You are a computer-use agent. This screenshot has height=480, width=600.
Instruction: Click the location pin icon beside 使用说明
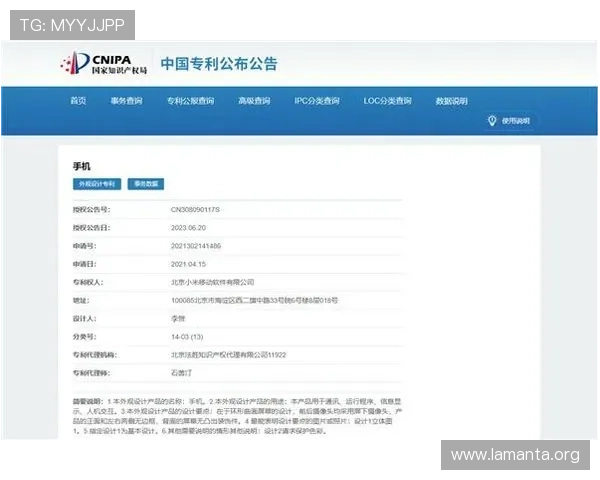coord(492,121)
